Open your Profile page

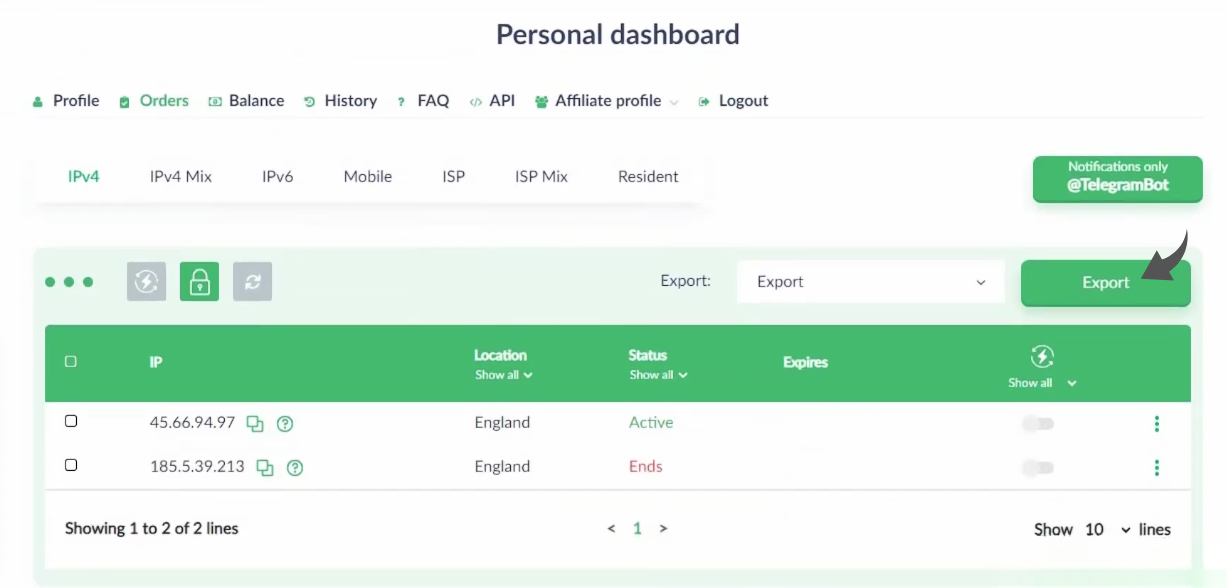[74, 100]
